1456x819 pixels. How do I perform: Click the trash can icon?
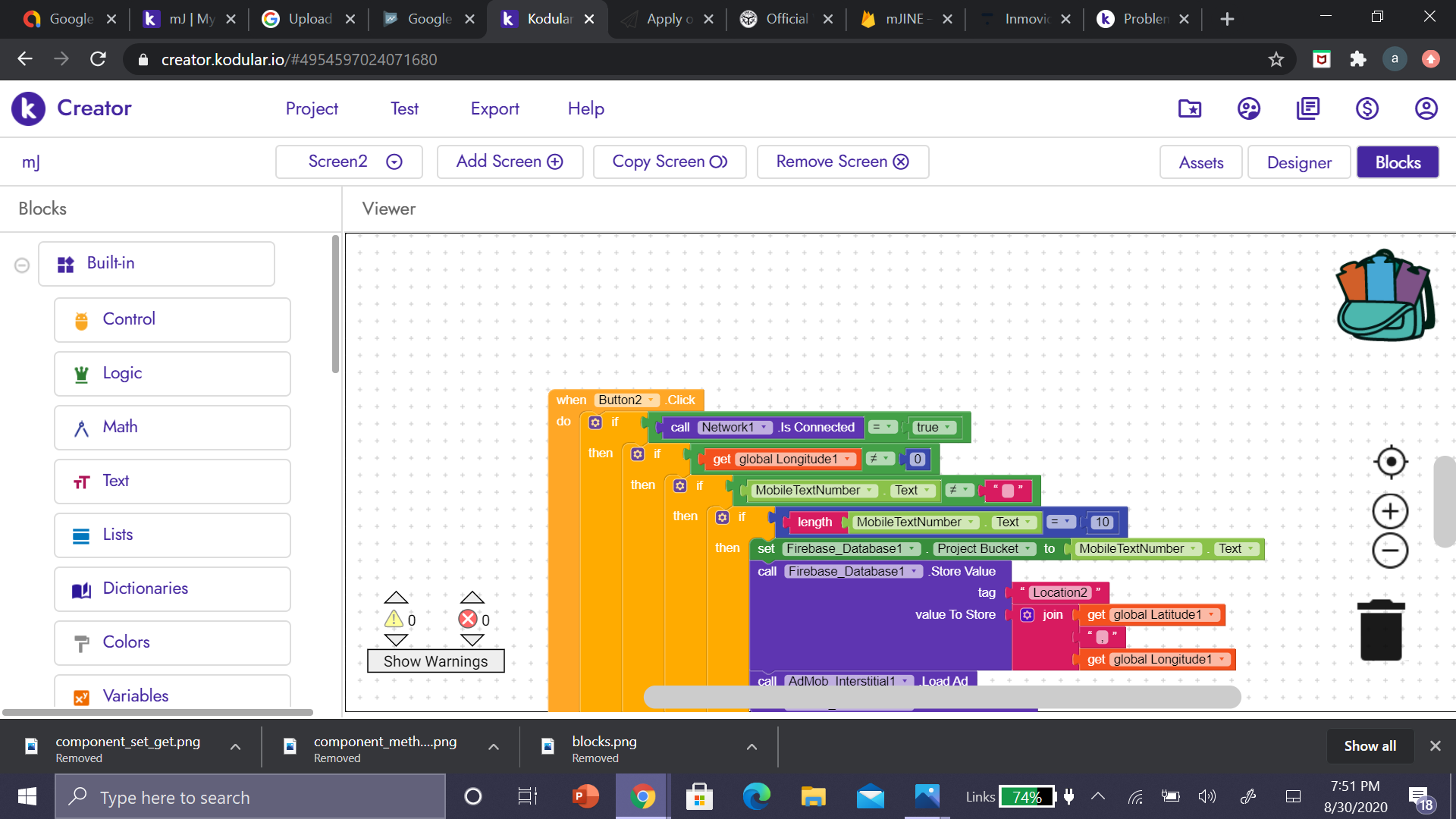(1381, 631)
